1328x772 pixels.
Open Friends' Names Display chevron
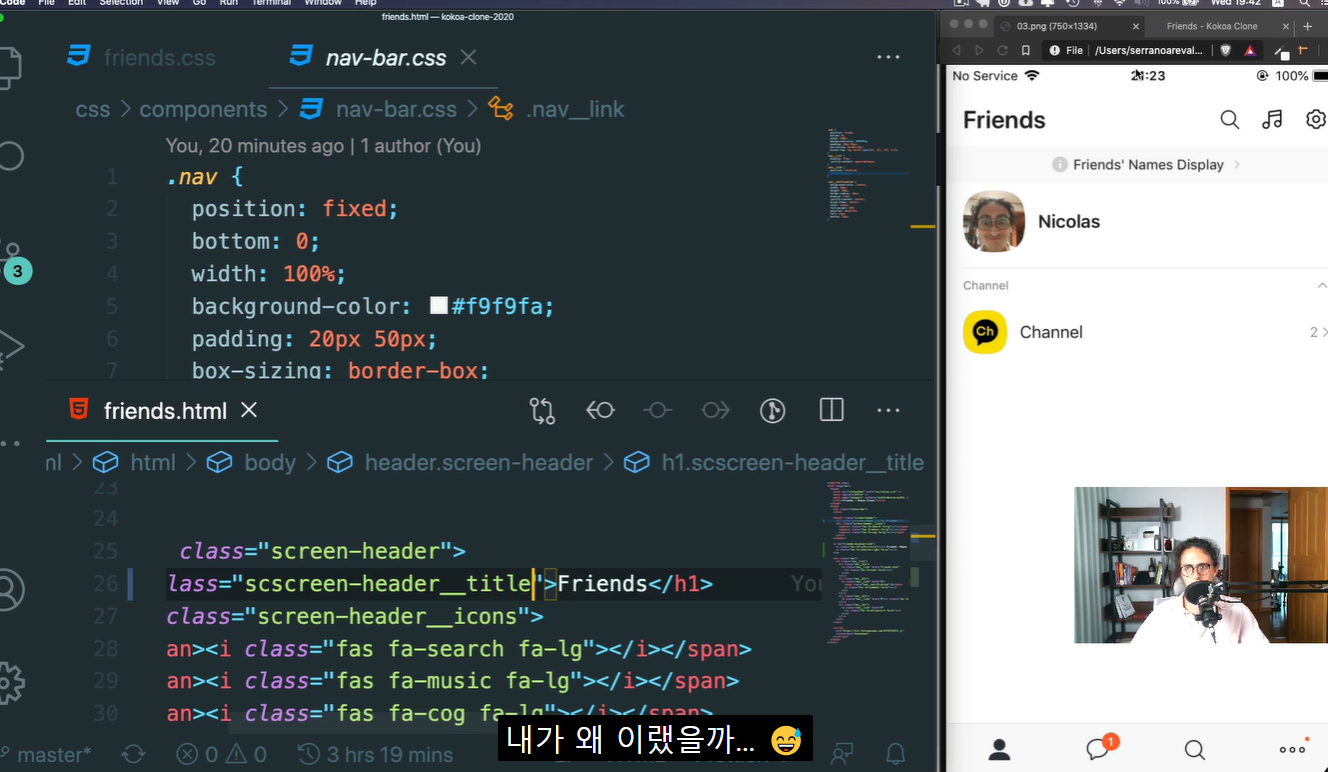1238,164
